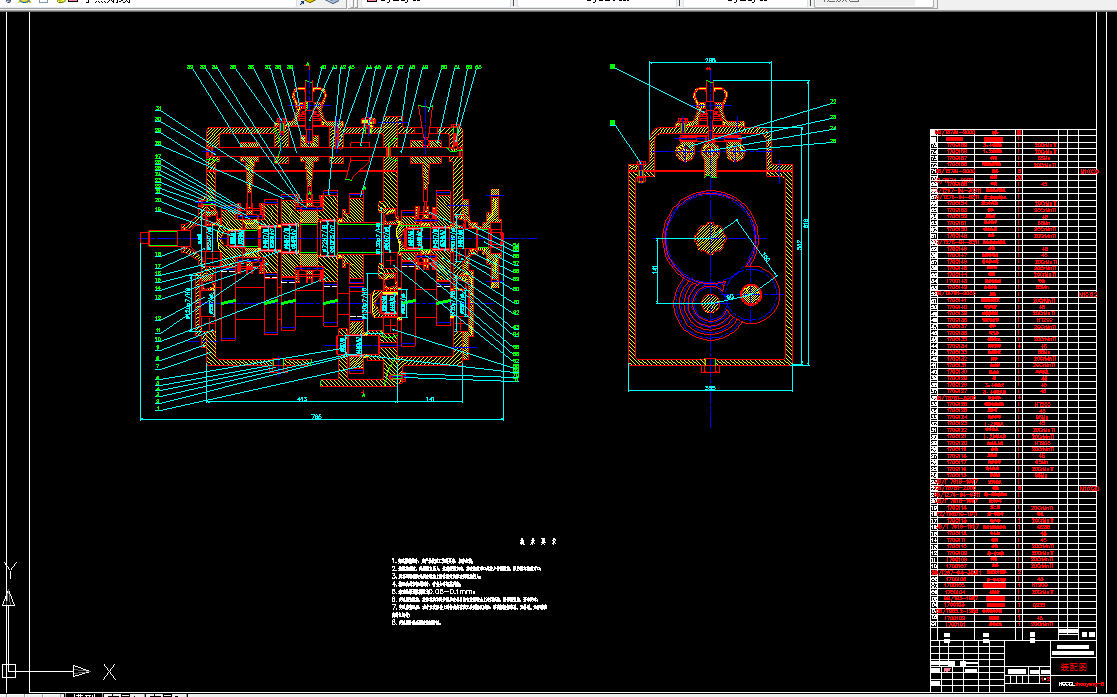
Task: Click parts list row 1700102
Action: pyautogui.click(x=1012, y=618)
